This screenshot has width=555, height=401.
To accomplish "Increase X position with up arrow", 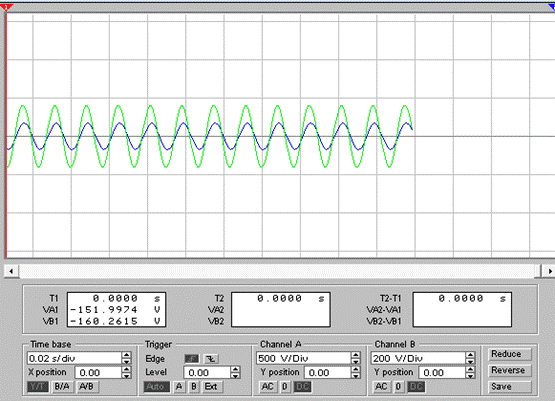I will click(x=127, y=369).
